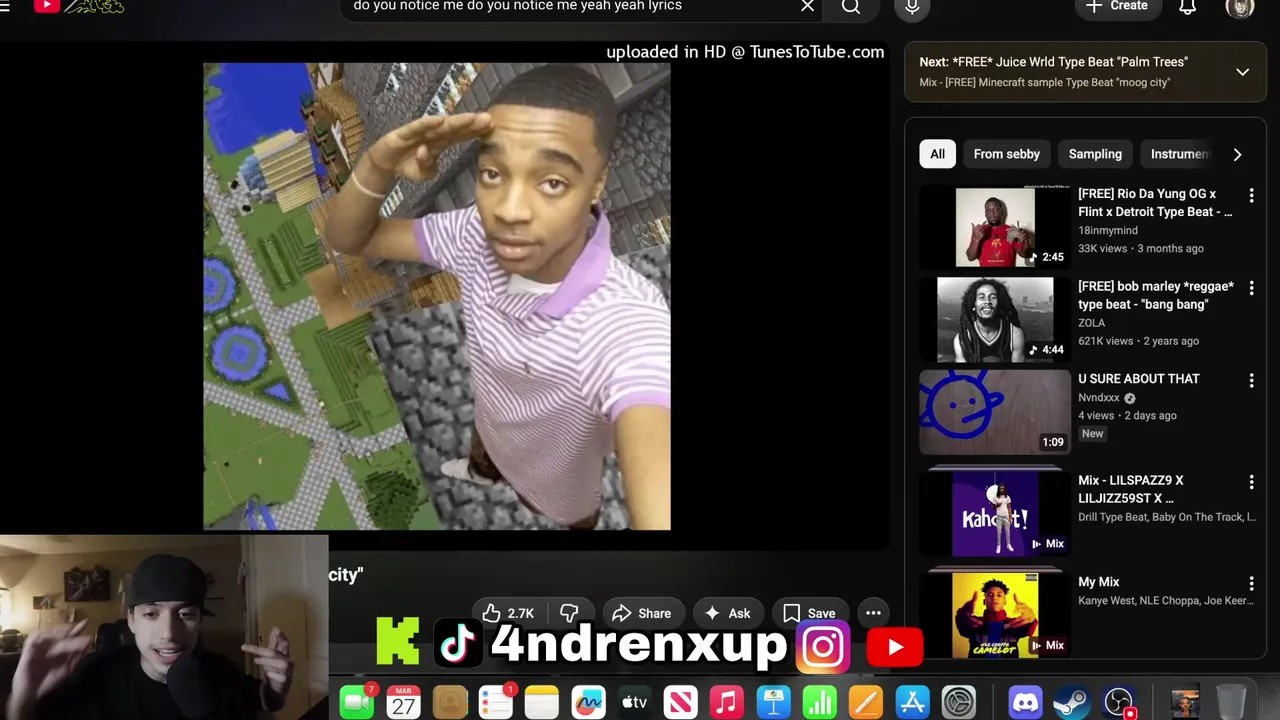The image size is (1280, 720).
Task: Open Contacts from the dock
Action: [449, 702]
